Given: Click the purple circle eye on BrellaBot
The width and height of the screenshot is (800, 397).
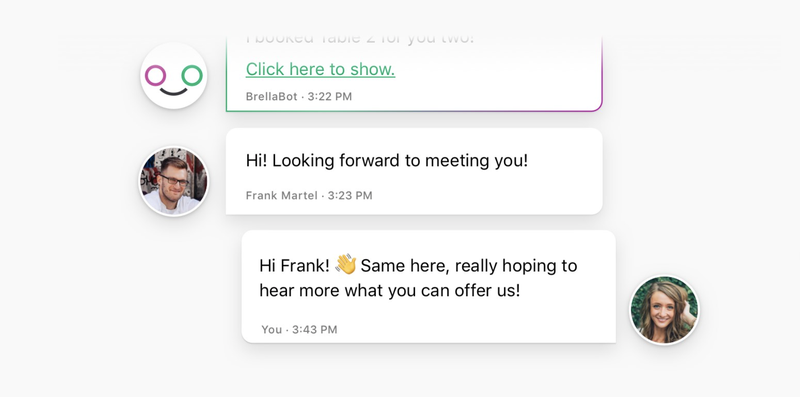Looking at the screenshot, I should click(155, 76).
